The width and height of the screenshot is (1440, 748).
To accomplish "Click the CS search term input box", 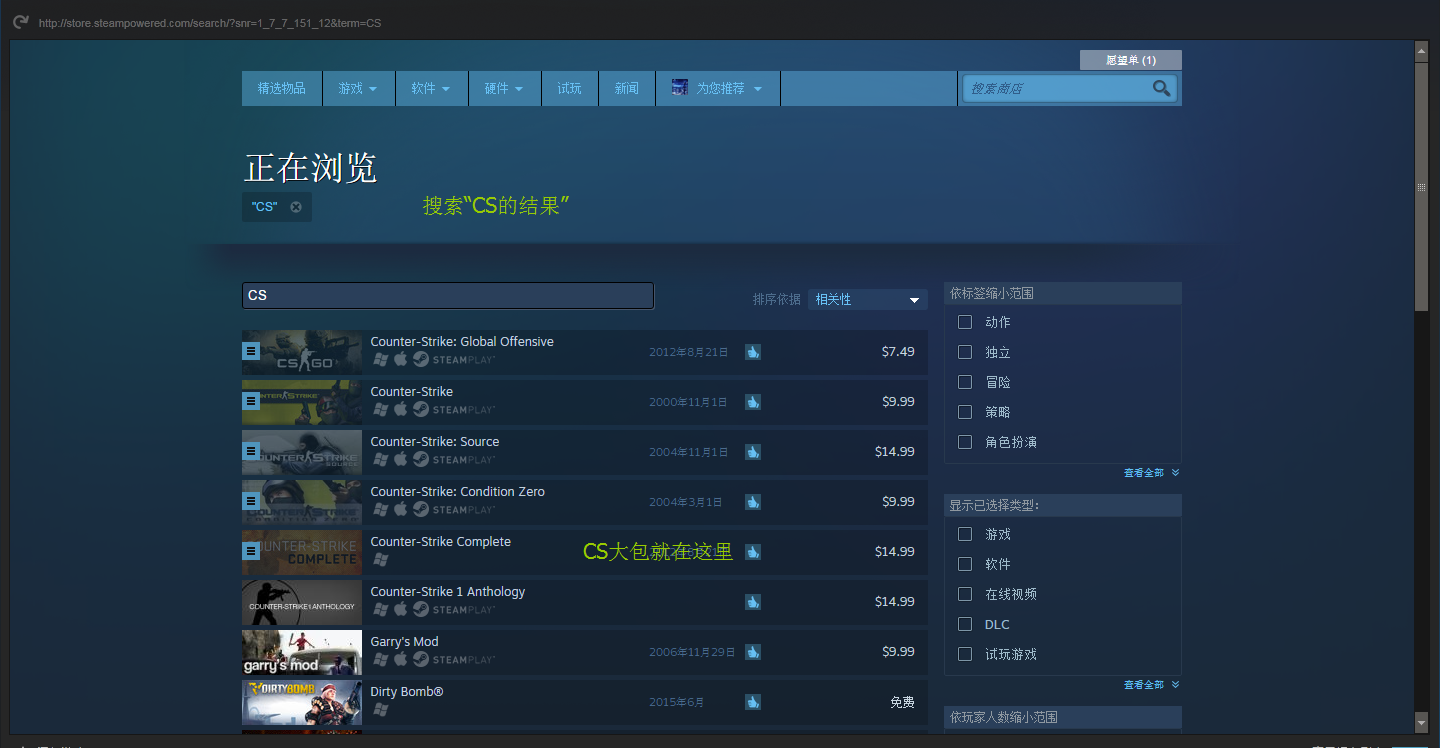I will point(448,295).
